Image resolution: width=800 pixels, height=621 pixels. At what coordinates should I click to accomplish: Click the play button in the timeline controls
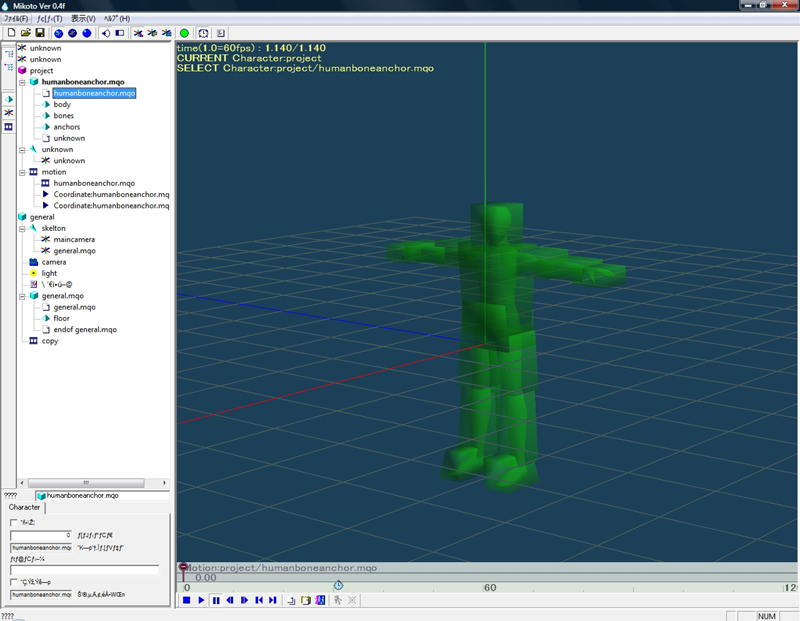201,600
